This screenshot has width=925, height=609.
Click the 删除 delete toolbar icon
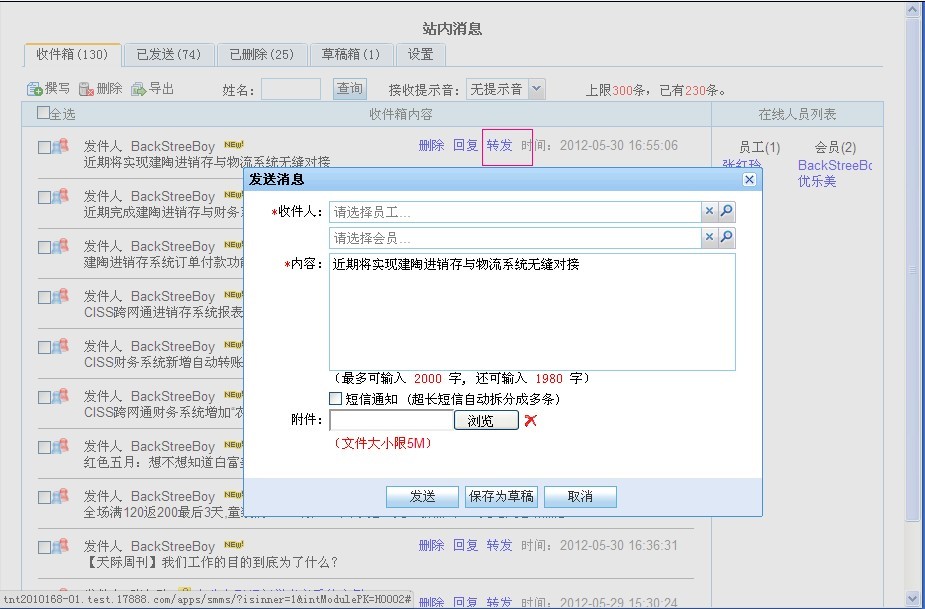coord(86,89)
